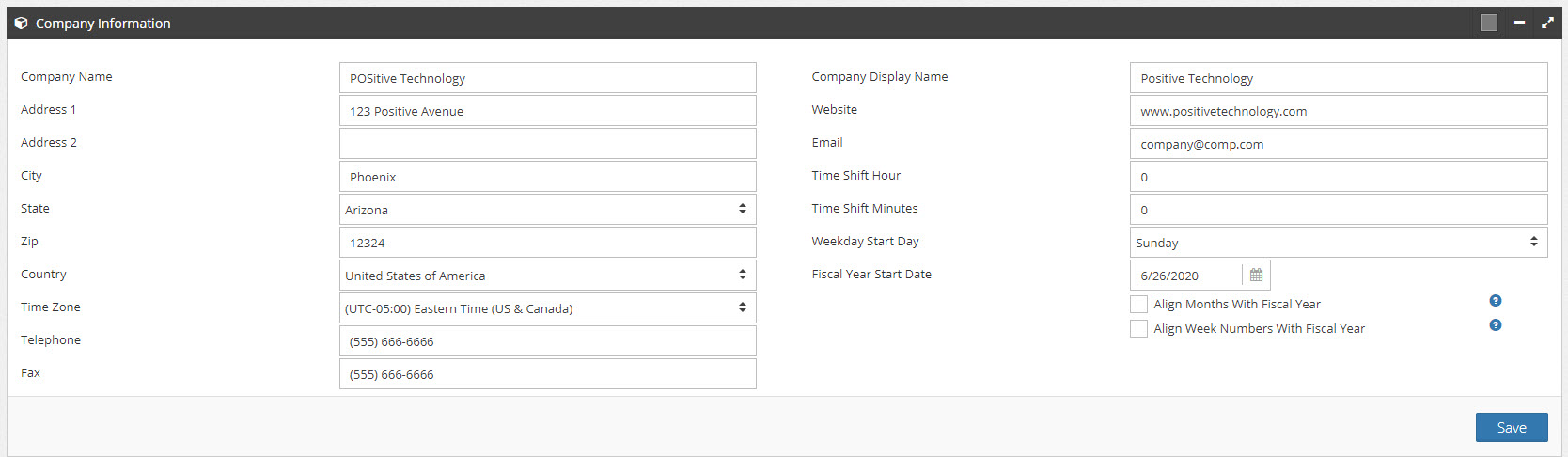Open the Fiscal Year Start Date calendar picker
The image size is (1568, 457).
click(1256, 276)
